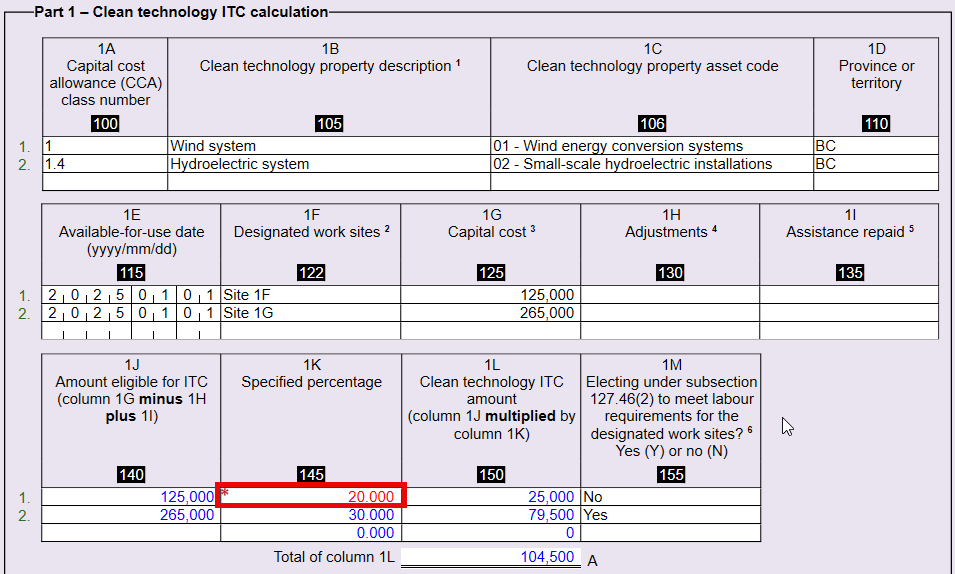Click the overridden specified percentage 20.000
Screen dimensions: 955x574
click(x=311, y=495)
